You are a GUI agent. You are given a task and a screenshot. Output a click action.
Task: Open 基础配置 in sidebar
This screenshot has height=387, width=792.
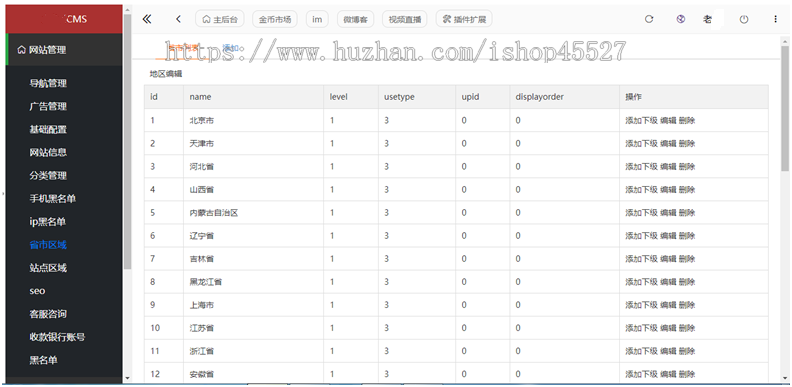48,129
